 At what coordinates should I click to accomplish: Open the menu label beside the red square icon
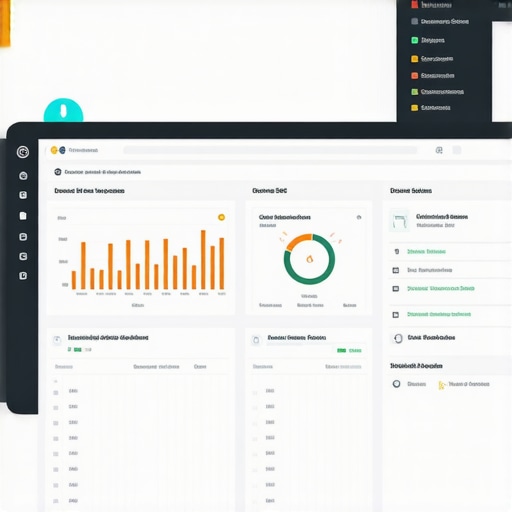pyautogui.click(x=436, y=5)
